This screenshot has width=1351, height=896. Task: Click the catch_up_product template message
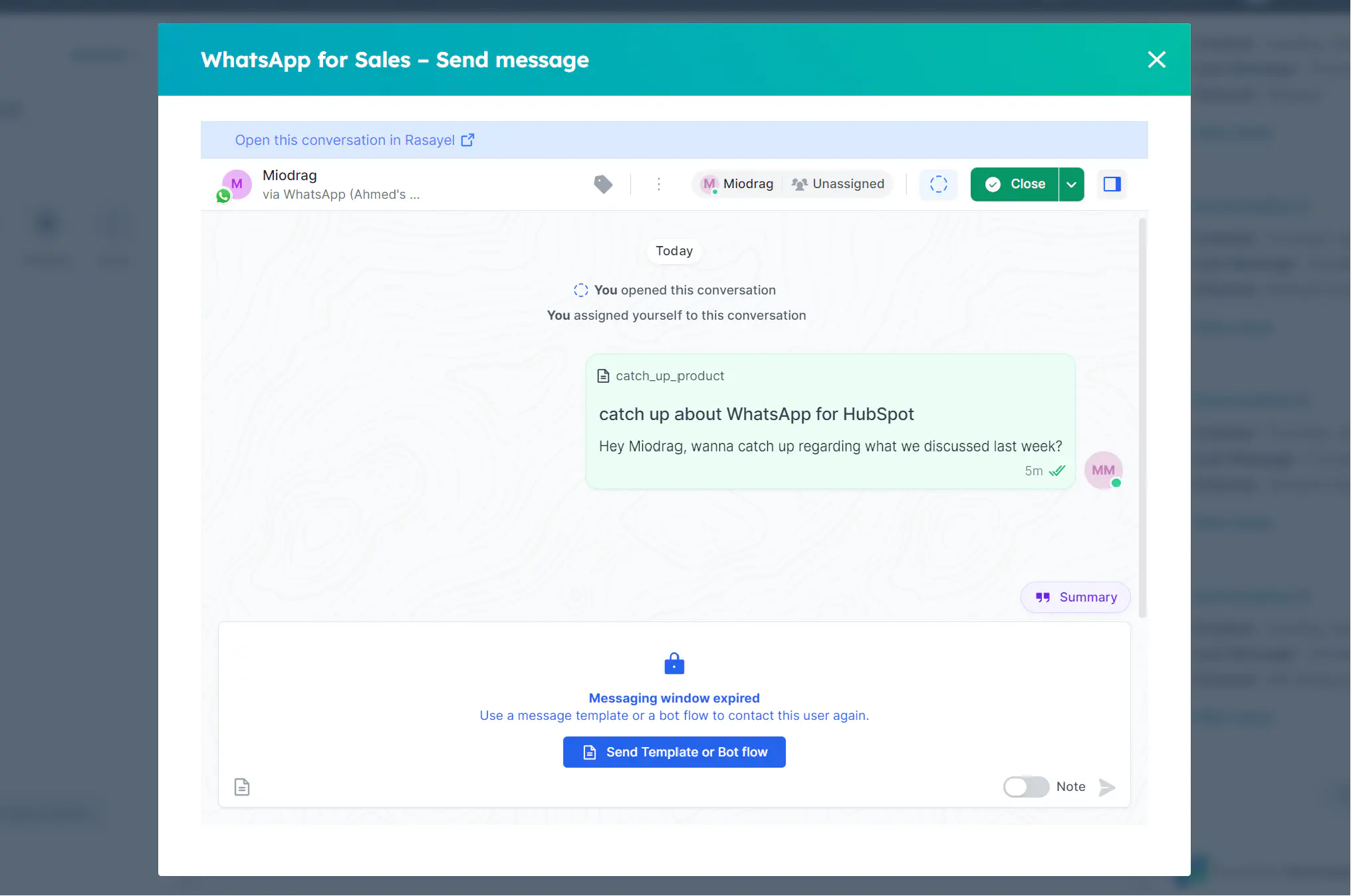(x=830, y=422)
